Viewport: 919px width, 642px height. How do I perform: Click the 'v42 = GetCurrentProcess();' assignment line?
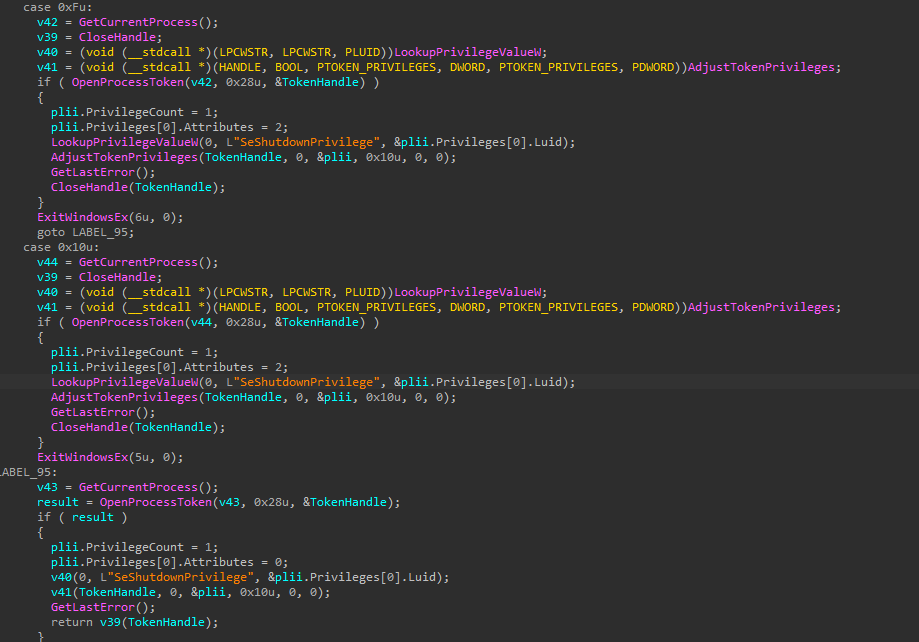click(x=127, y=22)
